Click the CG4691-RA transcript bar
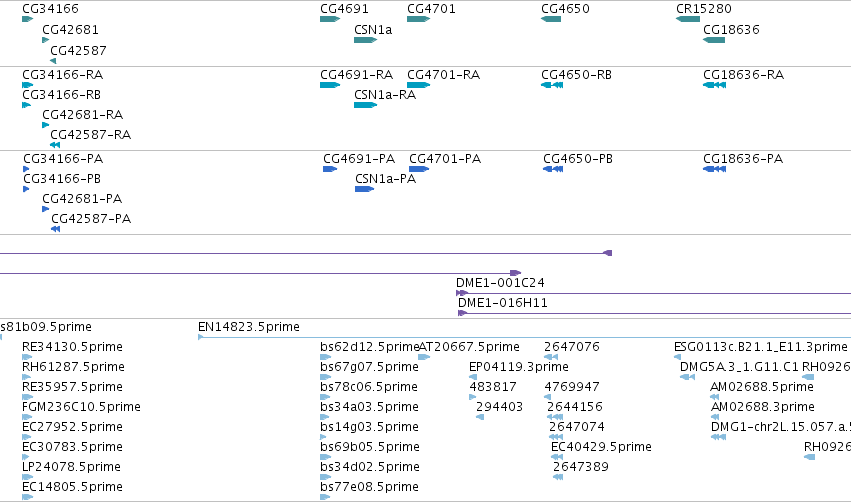 (x=330, y=85)
